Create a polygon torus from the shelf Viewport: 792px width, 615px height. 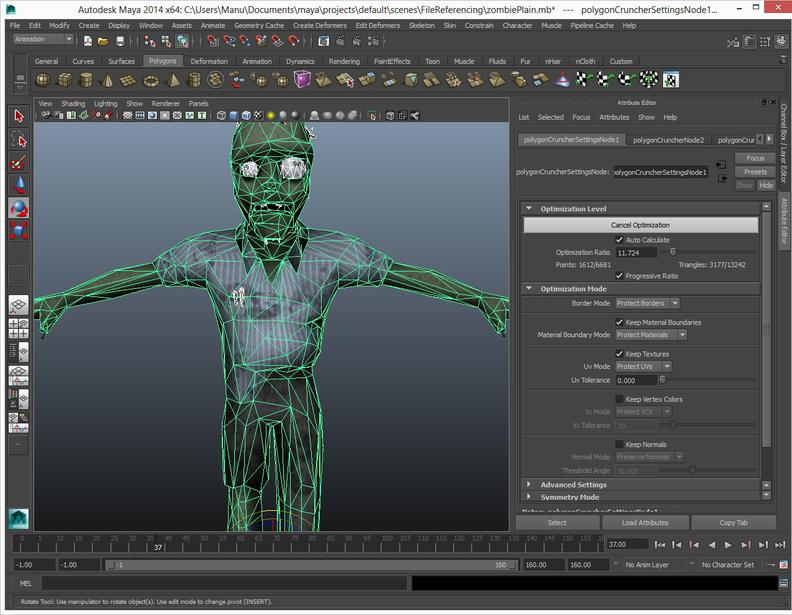pos(153,80)
